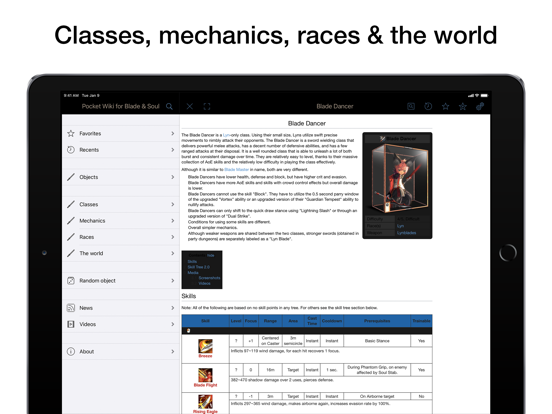Open the history clock icon in toolbar
The width and height of the screenshot is (552, 414).
pos(428,106)
